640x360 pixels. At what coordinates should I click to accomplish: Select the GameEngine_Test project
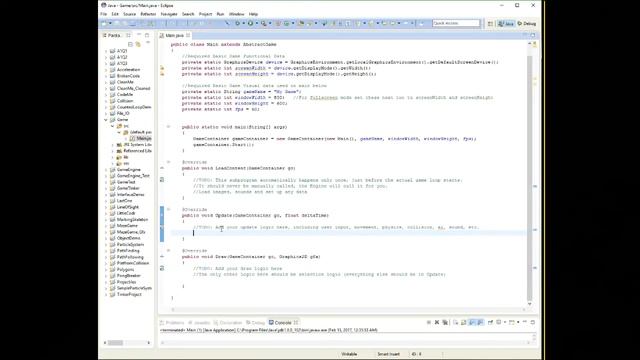click(x=133, y=176)
